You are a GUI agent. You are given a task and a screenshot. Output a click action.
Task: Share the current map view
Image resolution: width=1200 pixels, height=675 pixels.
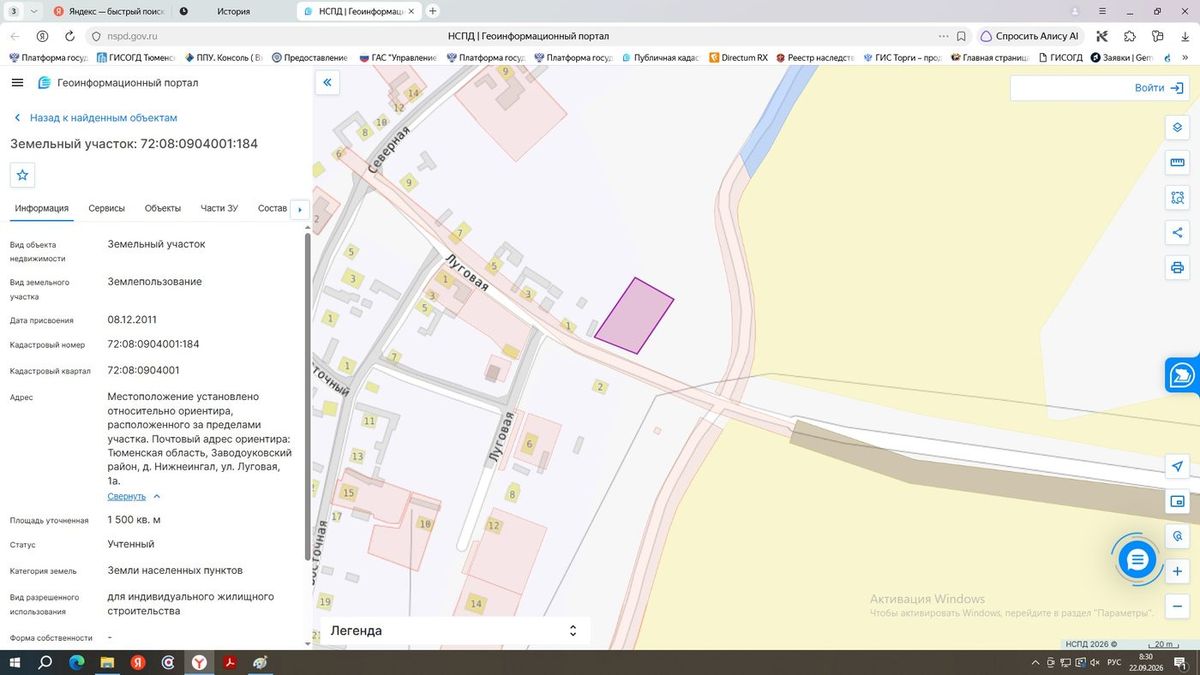tap(1177, 233)
